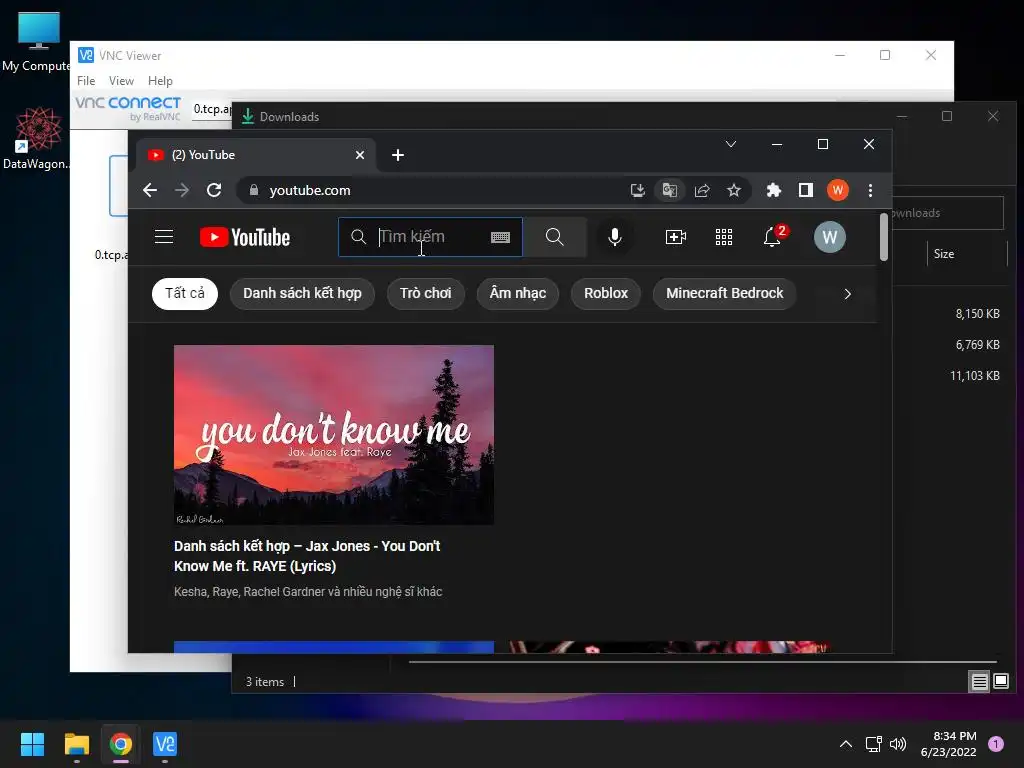
Task: Open Chrome three-dot menu
Action: (870, 190)
